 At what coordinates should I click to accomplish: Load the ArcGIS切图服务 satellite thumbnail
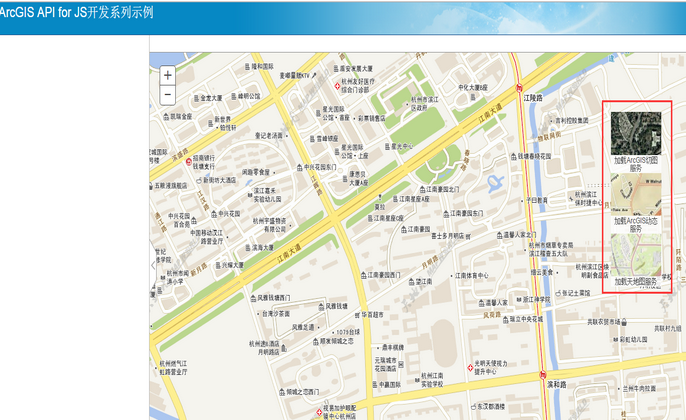click(636, 133)
